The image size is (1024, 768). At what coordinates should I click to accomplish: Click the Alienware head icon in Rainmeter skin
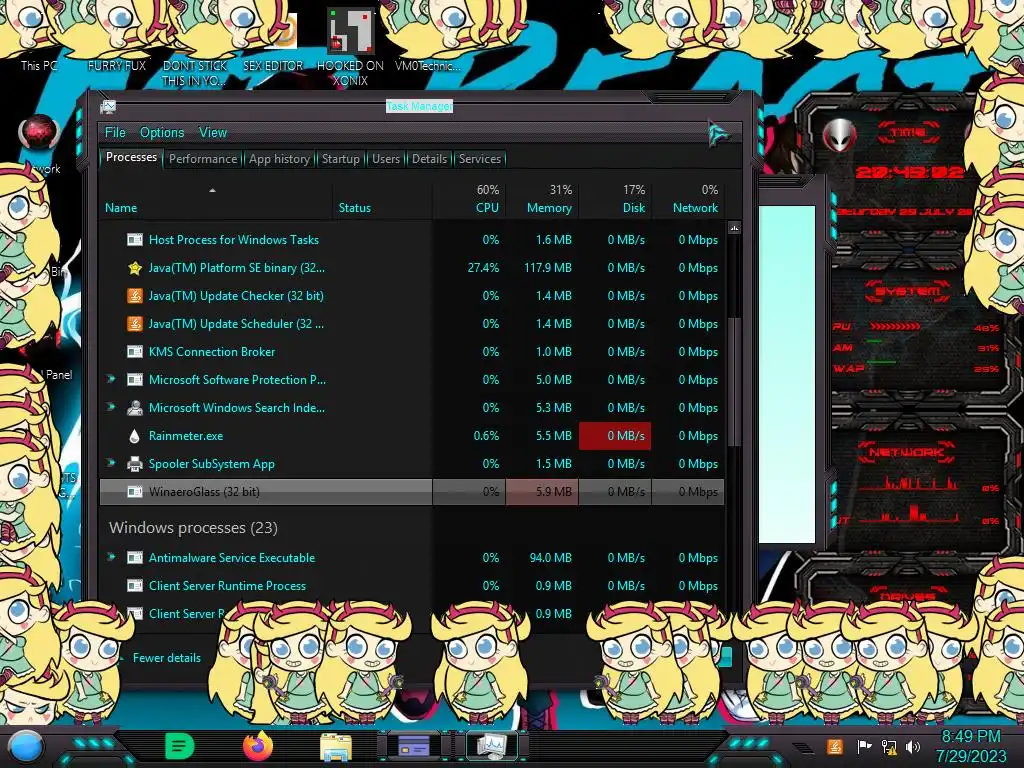839,135
